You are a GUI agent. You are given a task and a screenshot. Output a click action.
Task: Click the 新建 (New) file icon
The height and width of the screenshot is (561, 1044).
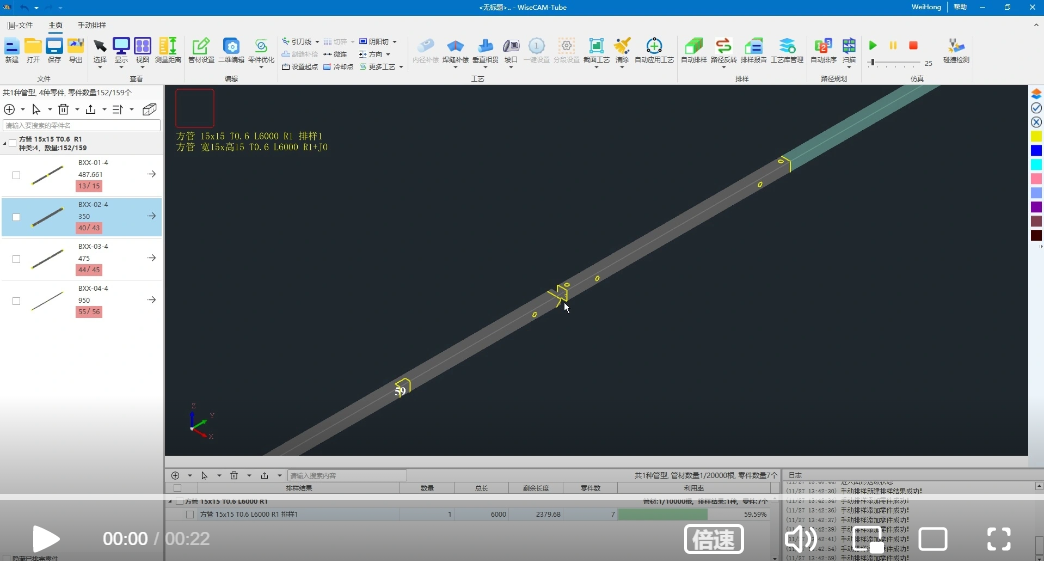click(x=12, y=48)
